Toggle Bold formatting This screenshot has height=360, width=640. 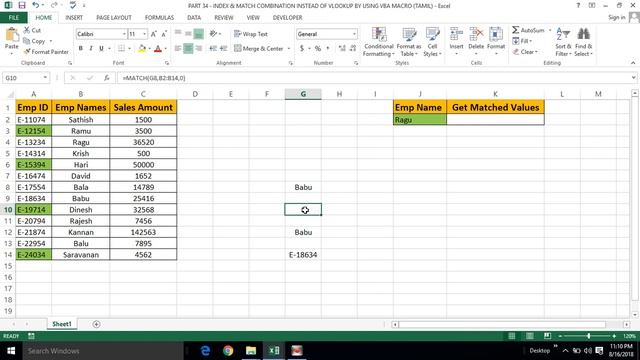81,49
